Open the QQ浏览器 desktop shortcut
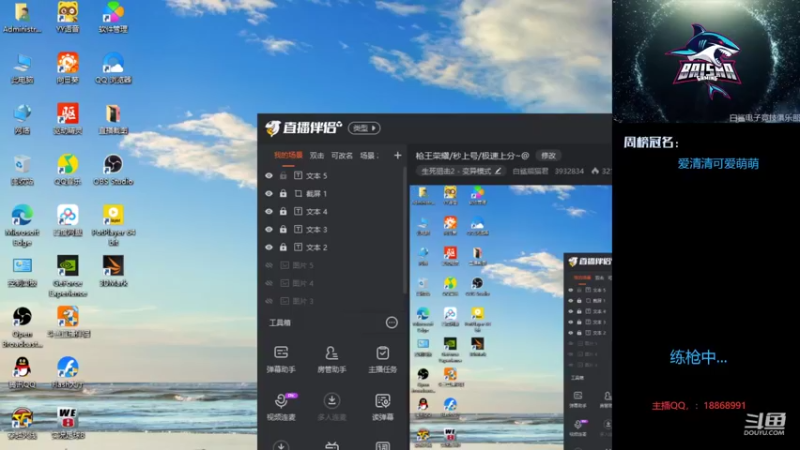This screenshot has height=450, width=800. pyautogui.click(x=113, y=67)
